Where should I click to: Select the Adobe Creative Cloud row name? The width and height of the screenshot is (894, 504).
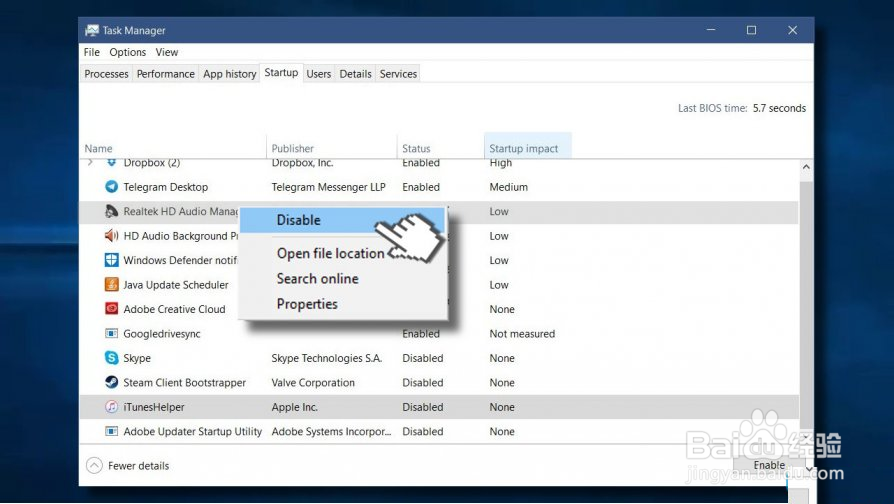174,309
